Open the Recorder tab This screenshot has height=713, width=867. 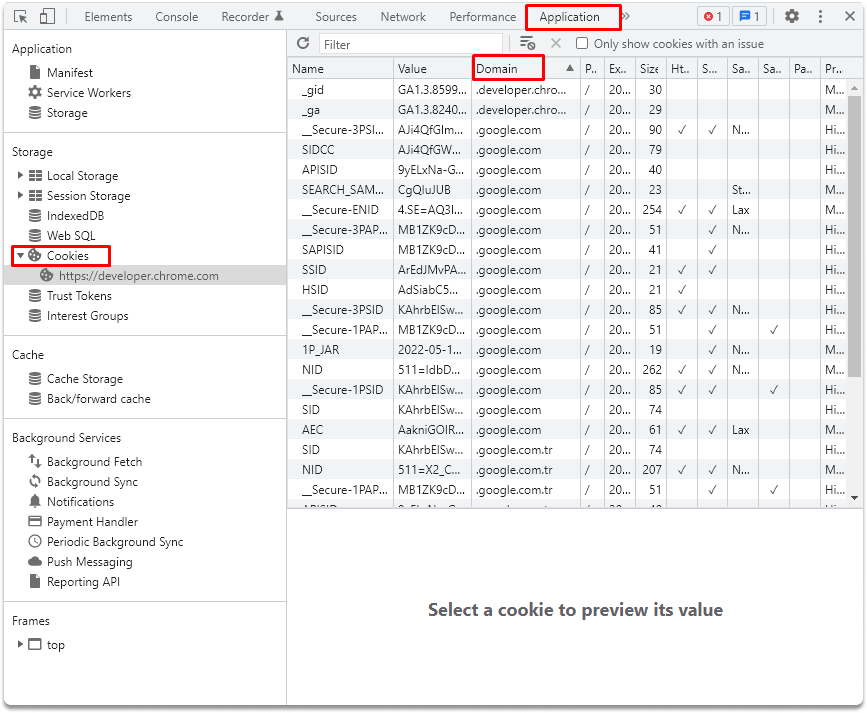tap(252, 17)
